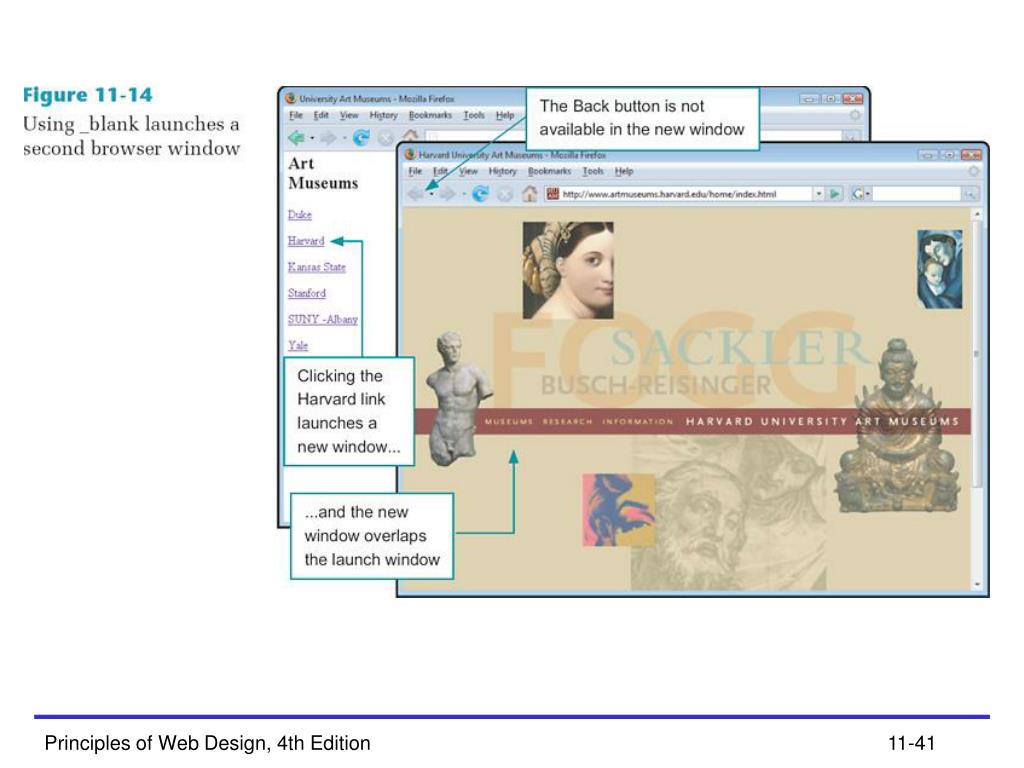
Task: Reload the page in the Harvard window
Action: [481, 194]
